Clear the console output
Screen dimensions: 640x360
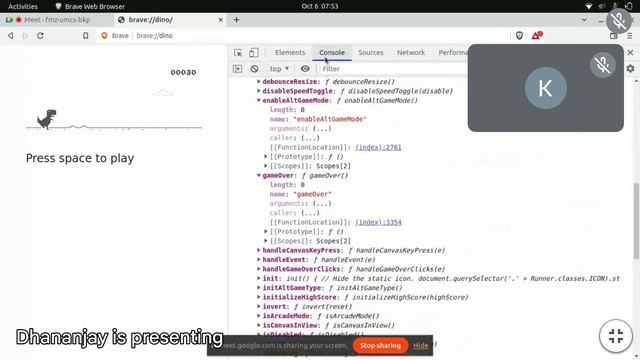coord(254,69)
